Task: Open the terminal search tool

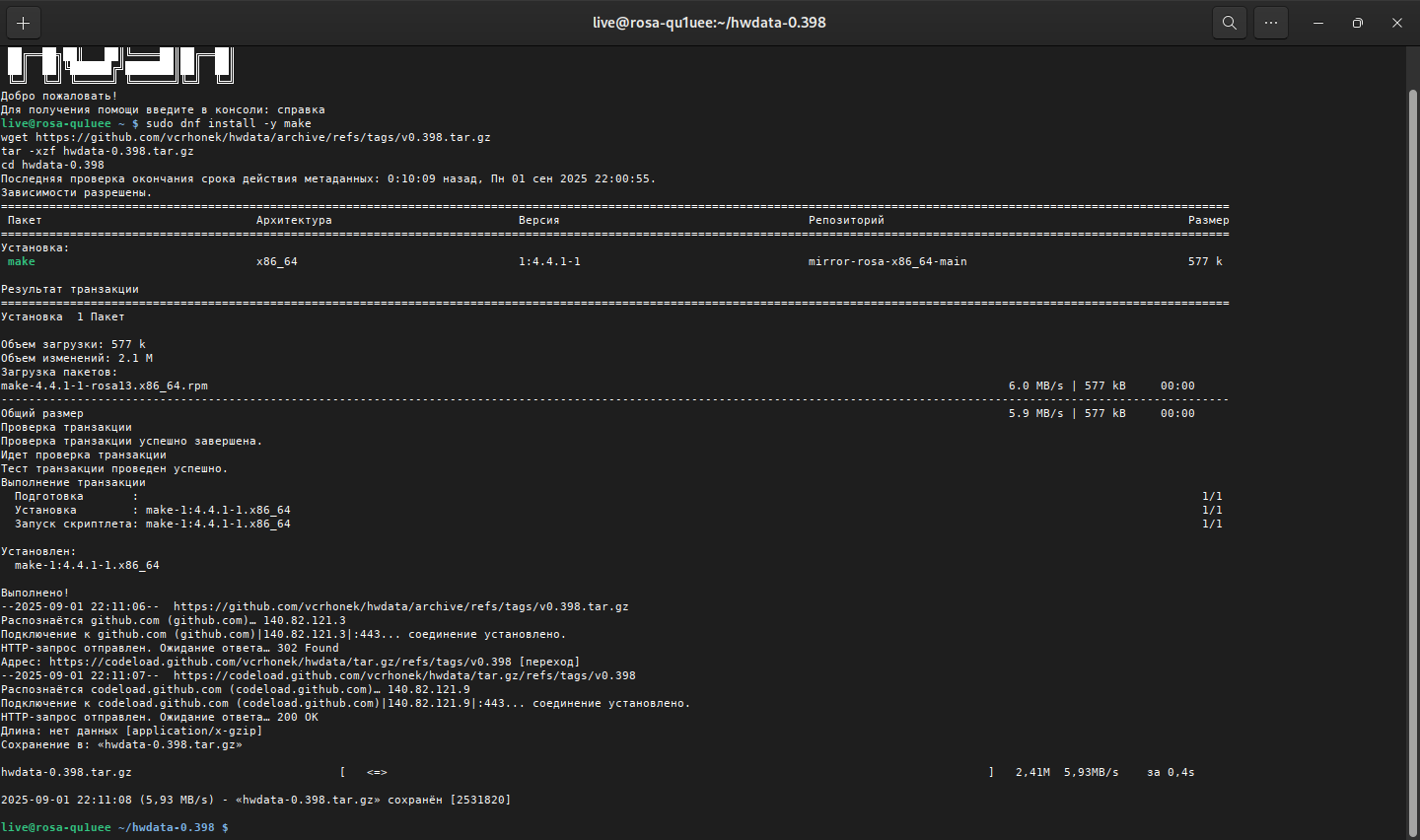Action: click(1229, 23)
